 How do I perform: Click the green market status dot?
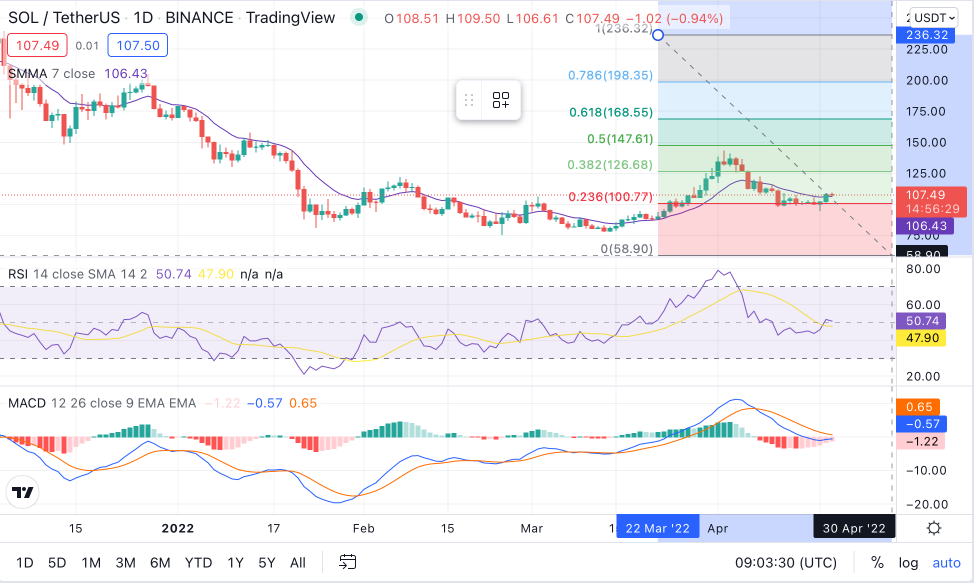358,17
